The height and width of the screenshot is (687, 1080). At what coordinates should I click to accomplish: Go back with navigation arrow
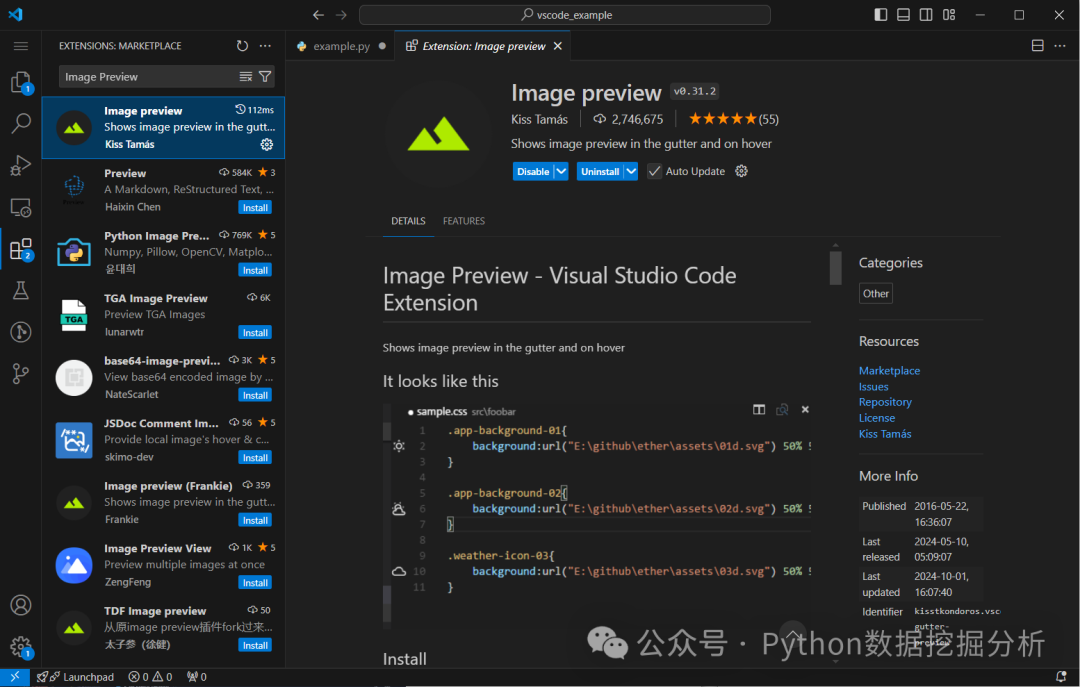(x=318, y=14)
